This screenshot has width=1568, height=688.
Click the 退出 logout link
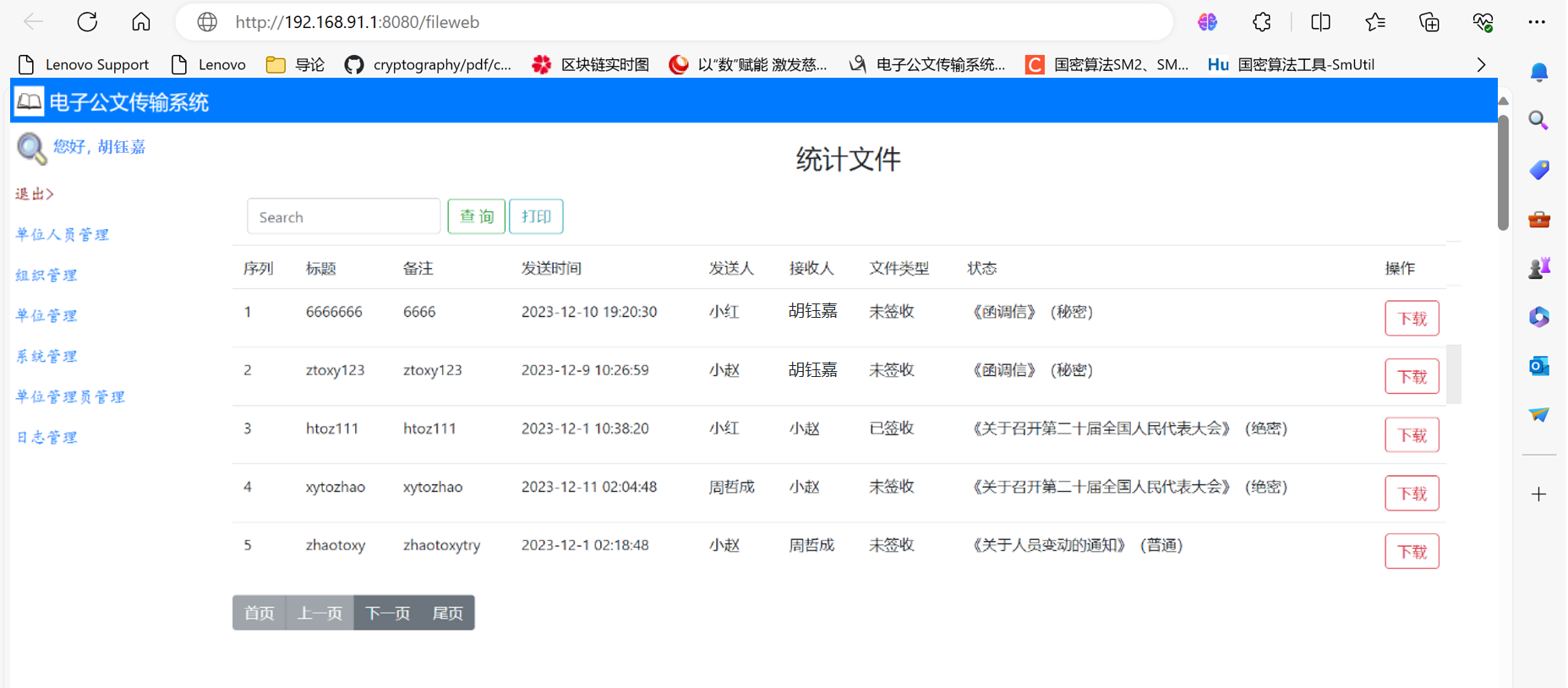tap(35, 194)
